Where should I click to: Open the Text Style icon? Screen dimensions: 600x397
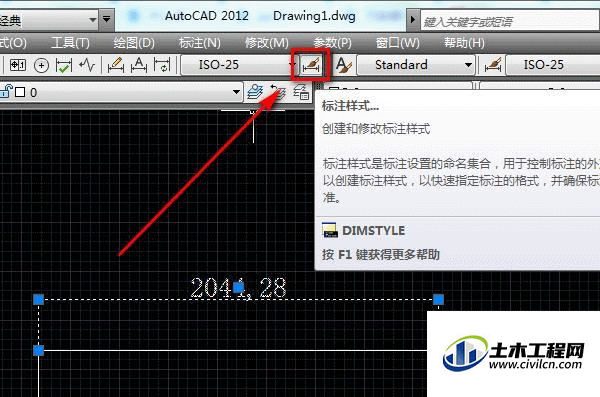click(344, 65)
